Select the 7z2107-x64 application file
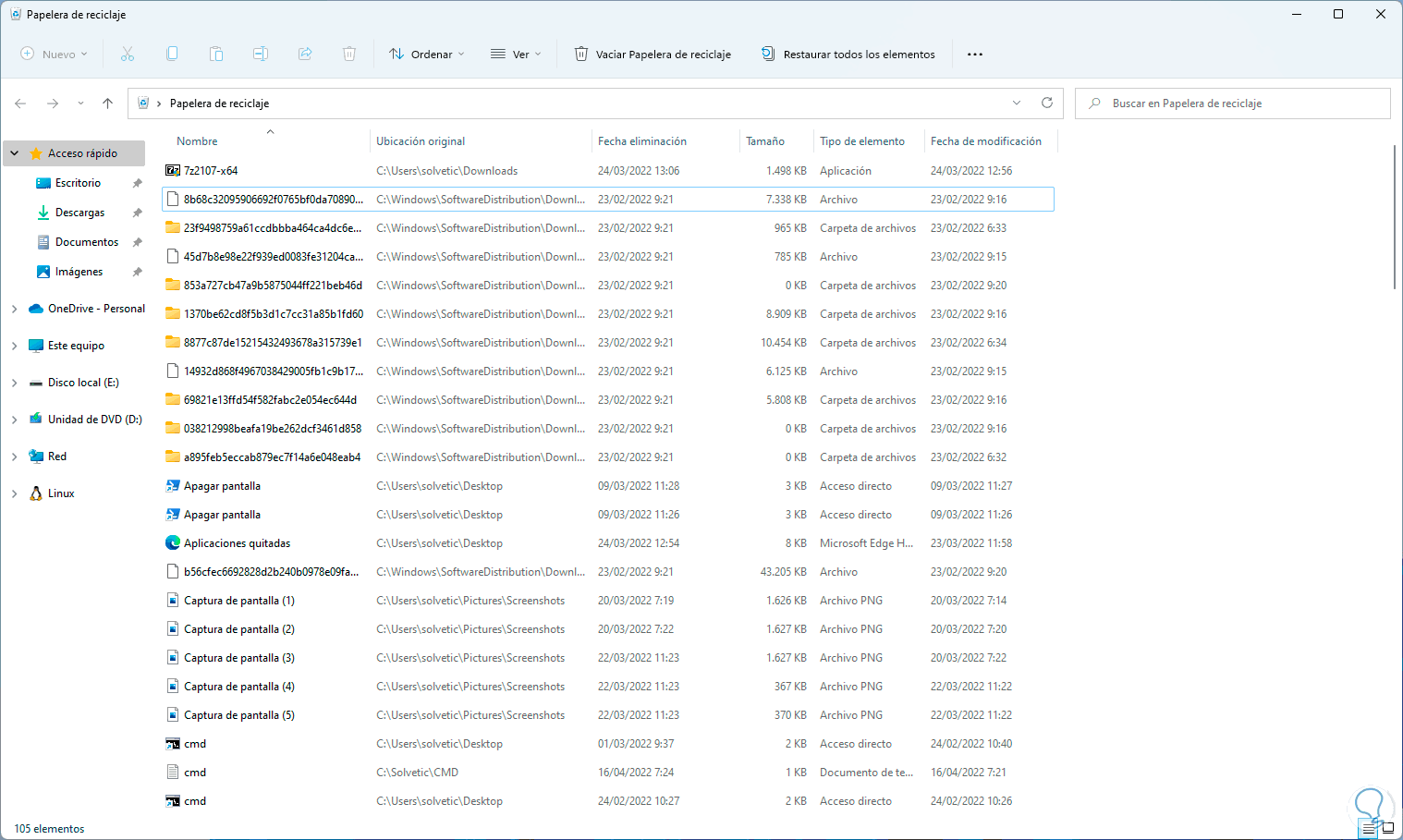Image resolution: width=1403 pixels, height=840 pixels. tap(211, 171)
